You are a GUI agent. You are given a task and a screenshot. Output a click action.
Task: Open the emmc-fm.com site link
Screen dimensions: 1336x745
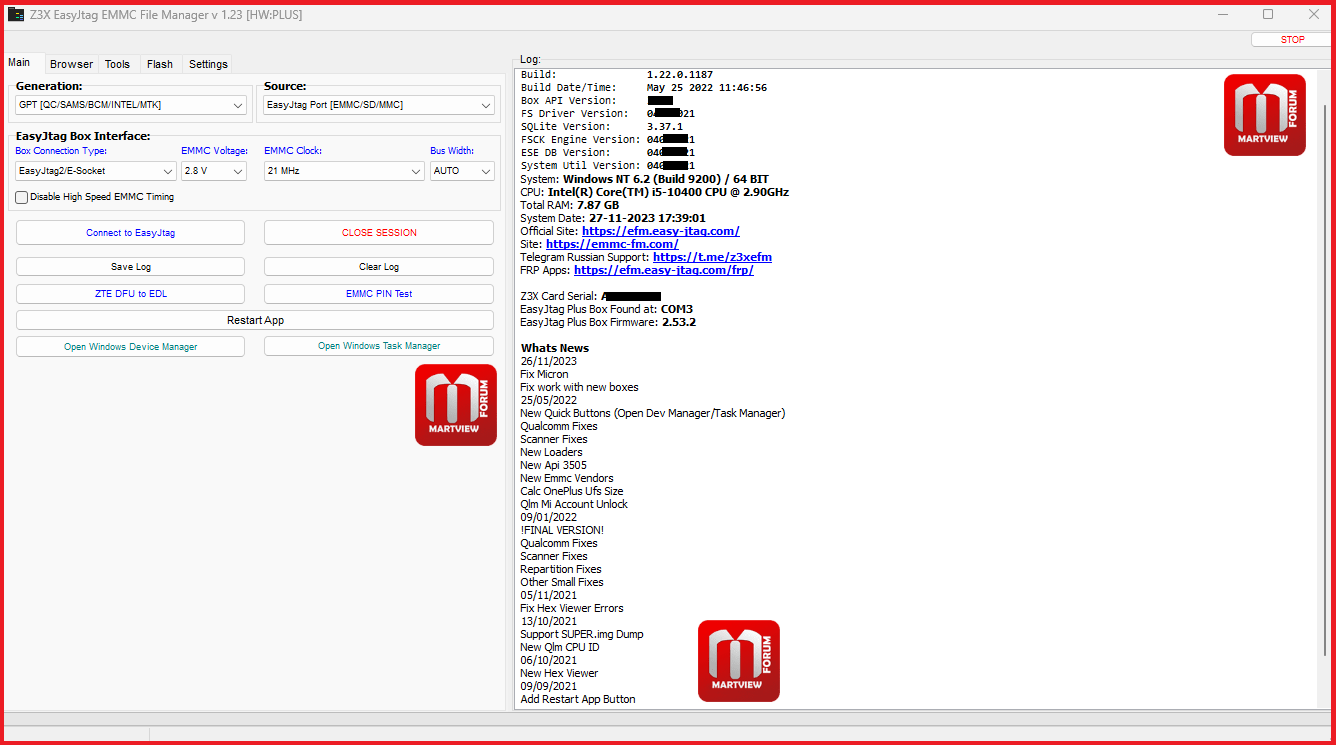[612, 244]
